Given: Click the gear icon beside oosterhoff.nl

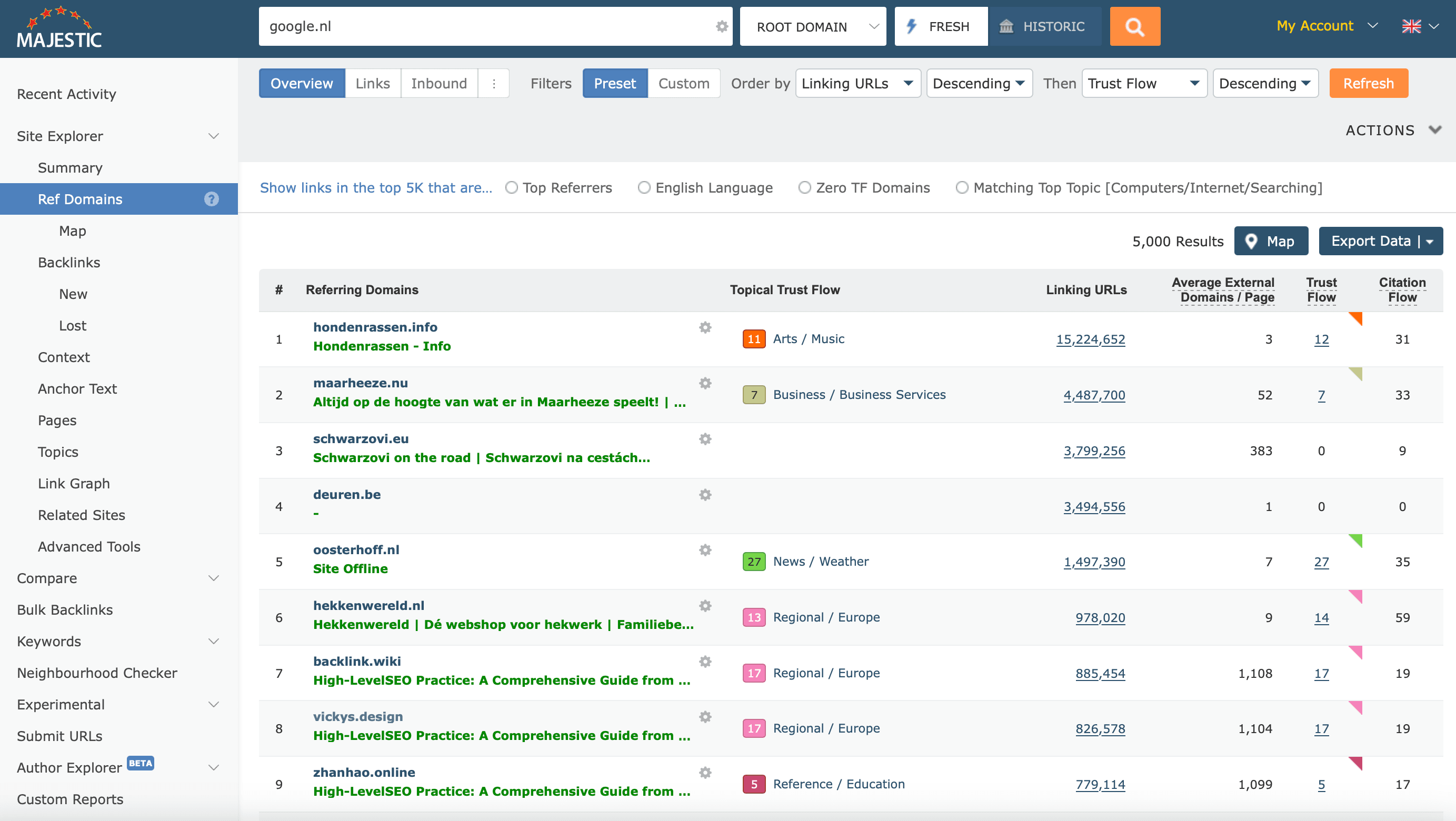Looking at the screenshot, I should [x=705, y=550].
